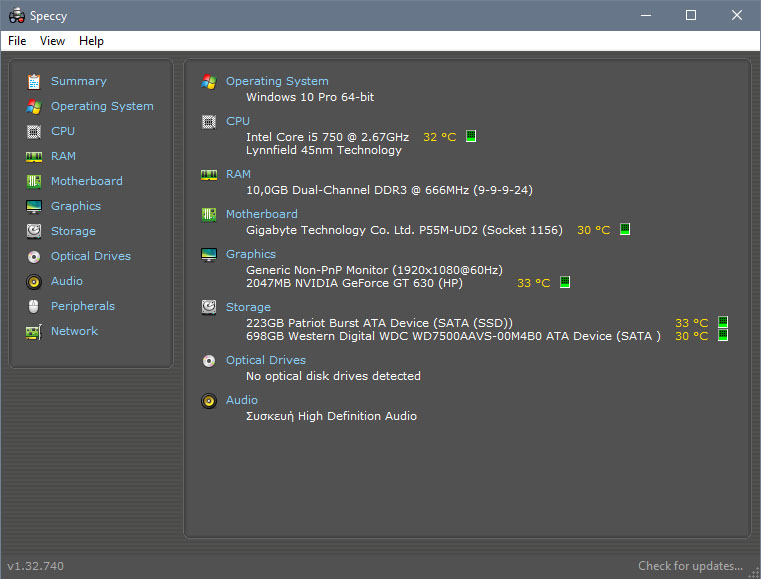The width and height of the screenshot is (761, 579).
Task: Select Summary in the sidebar
Action: (x=79, y=82)
